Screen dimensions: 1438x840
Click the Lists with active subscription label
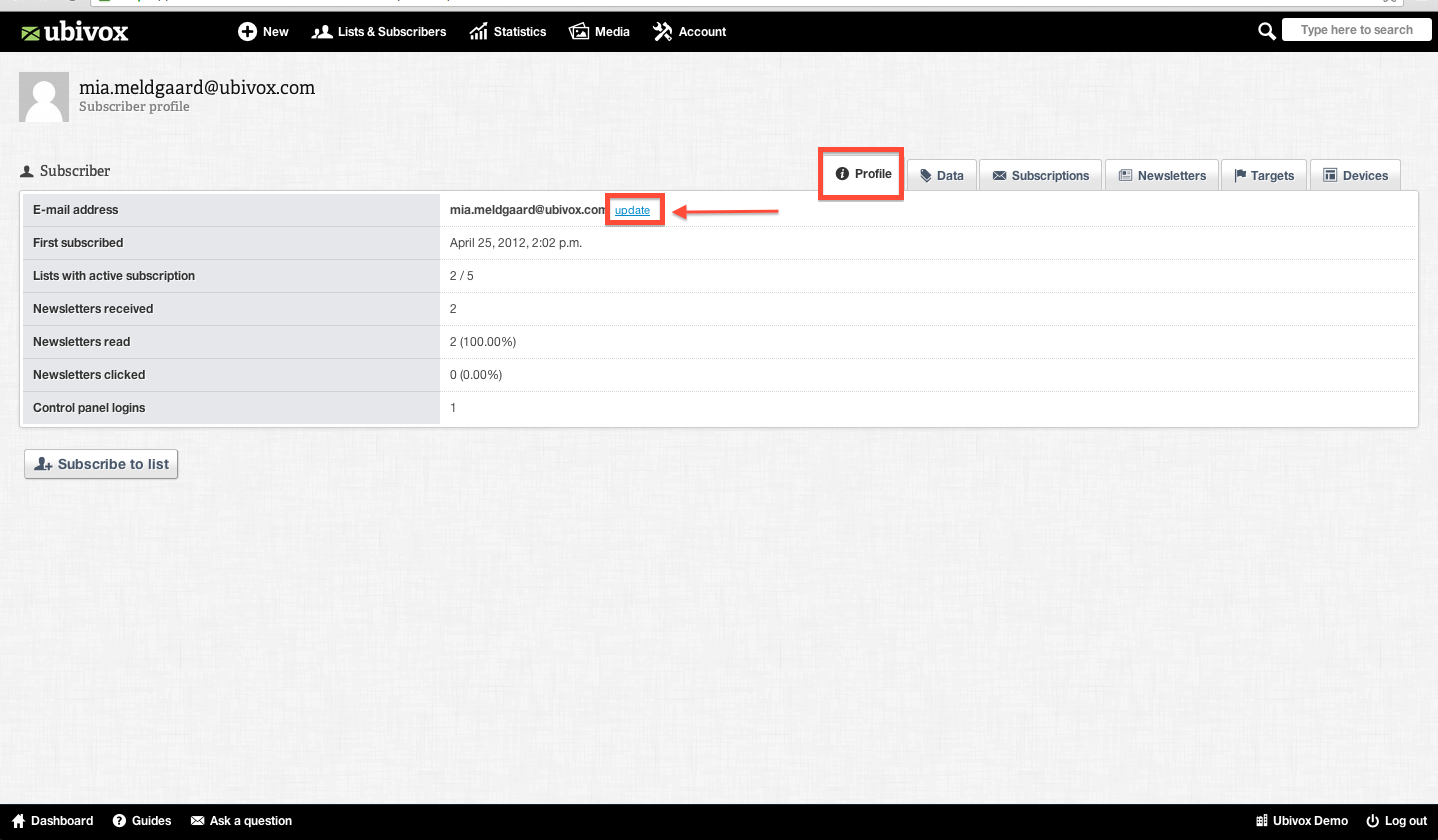(114, 276)
